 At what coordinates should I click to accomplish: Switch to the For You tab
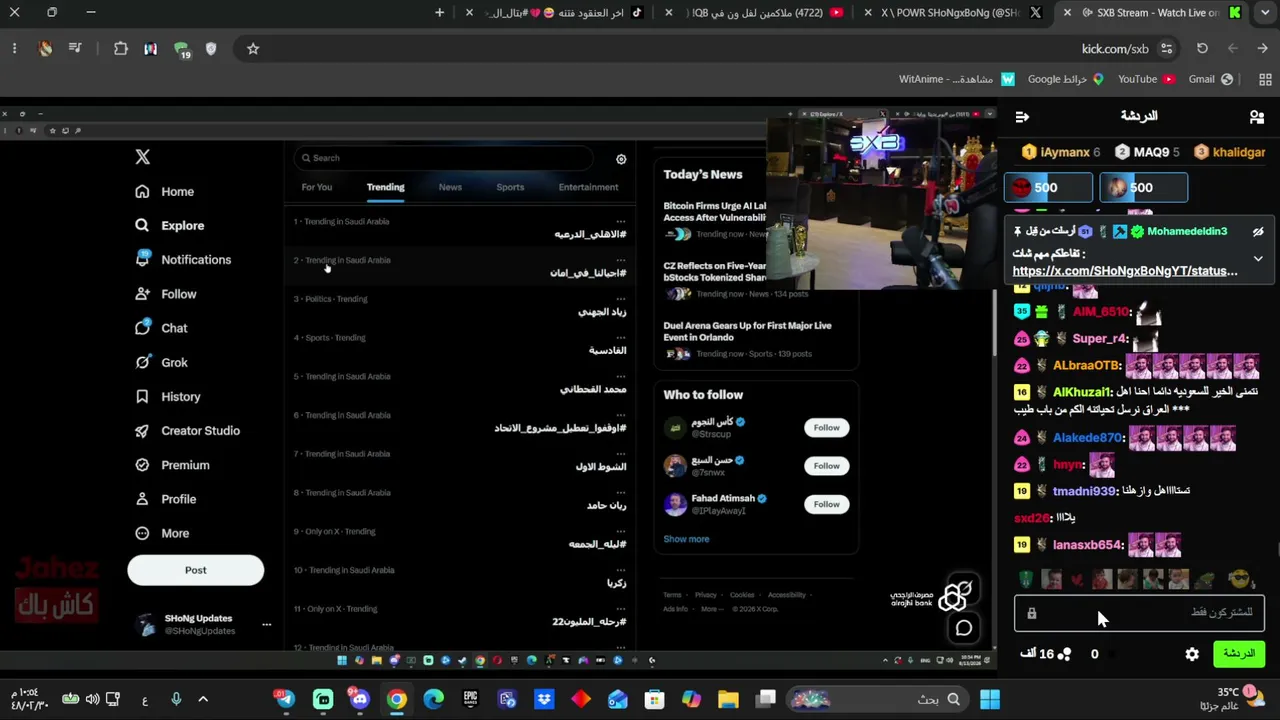[317, 187]
